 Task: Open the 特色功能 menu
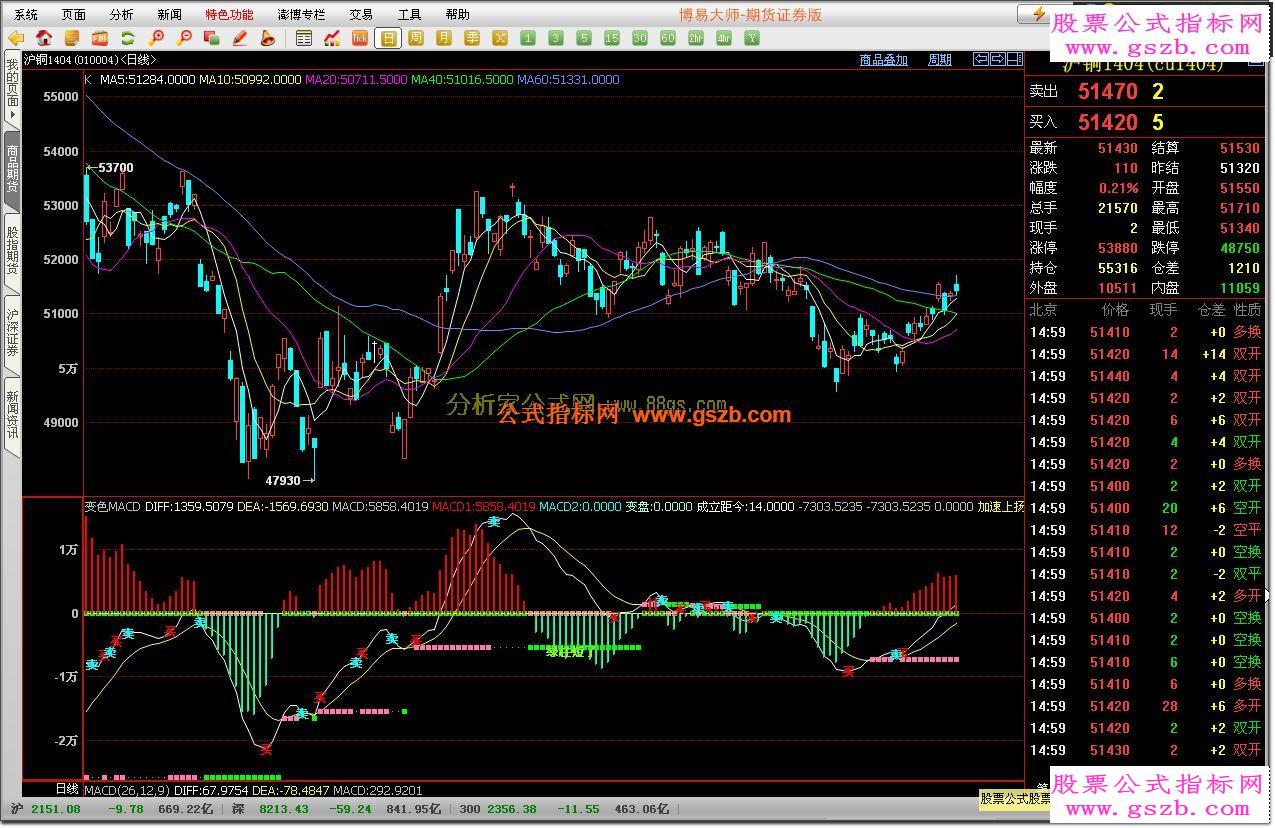pyautogui.click(x=229, y=14)
